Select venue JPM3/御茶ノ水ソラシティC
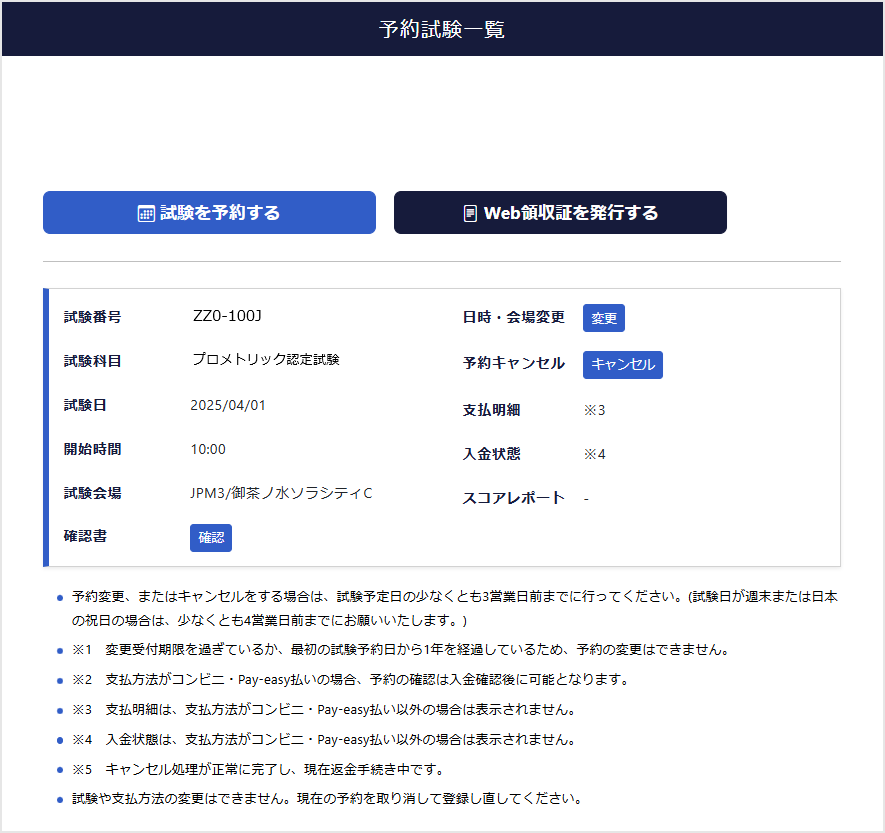Screen dimensions: 885x833 point(281,493)
